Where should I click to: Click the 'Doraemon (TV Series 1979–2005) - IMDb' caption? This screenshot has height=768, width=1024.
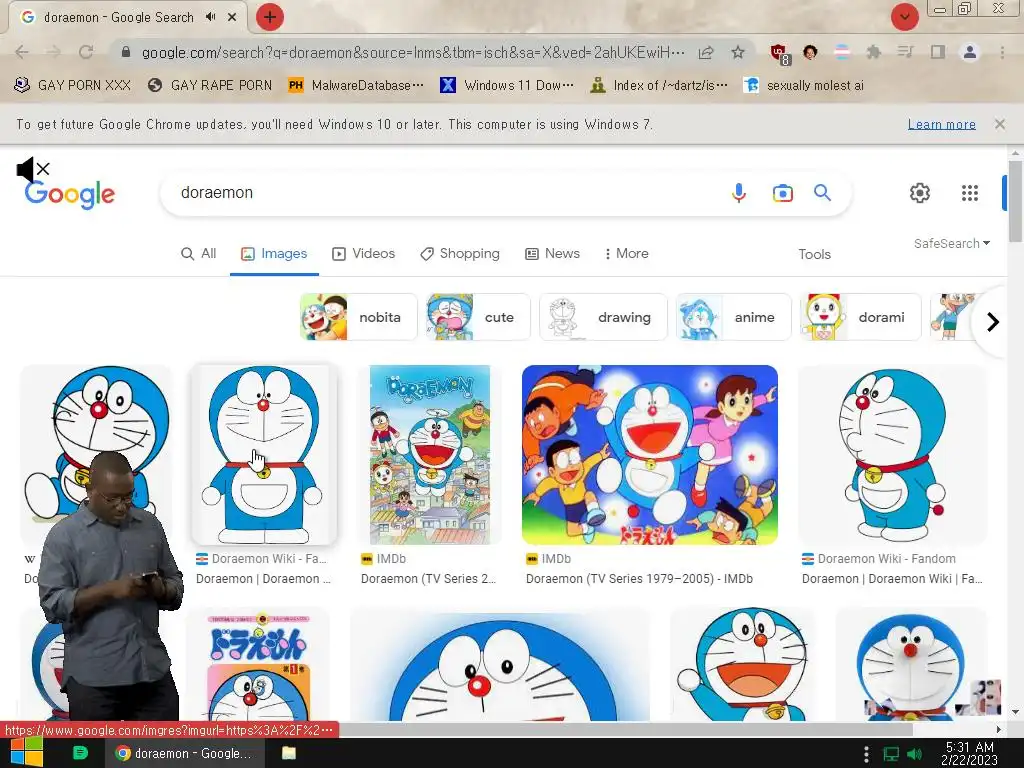(x=639, y=579)
